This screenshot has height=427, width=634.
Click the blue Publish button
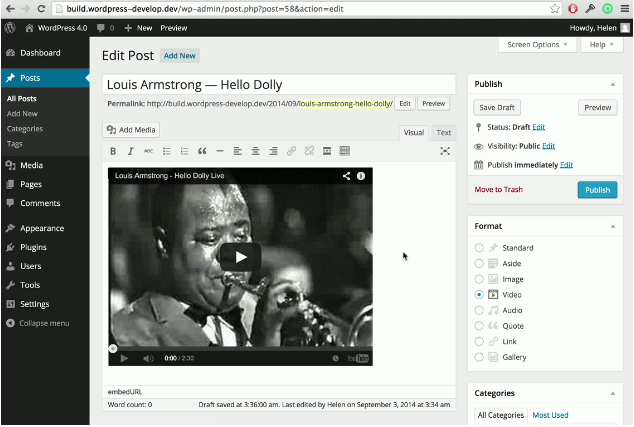[597, 190]
